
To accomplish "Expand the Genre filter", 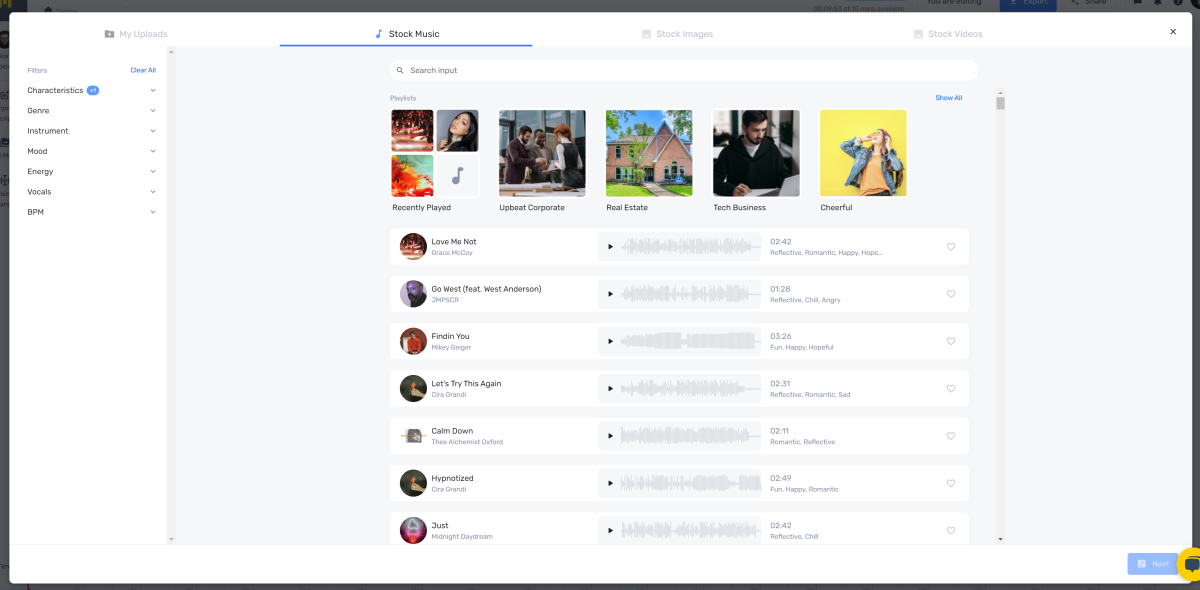I will [x=92, y=111].
